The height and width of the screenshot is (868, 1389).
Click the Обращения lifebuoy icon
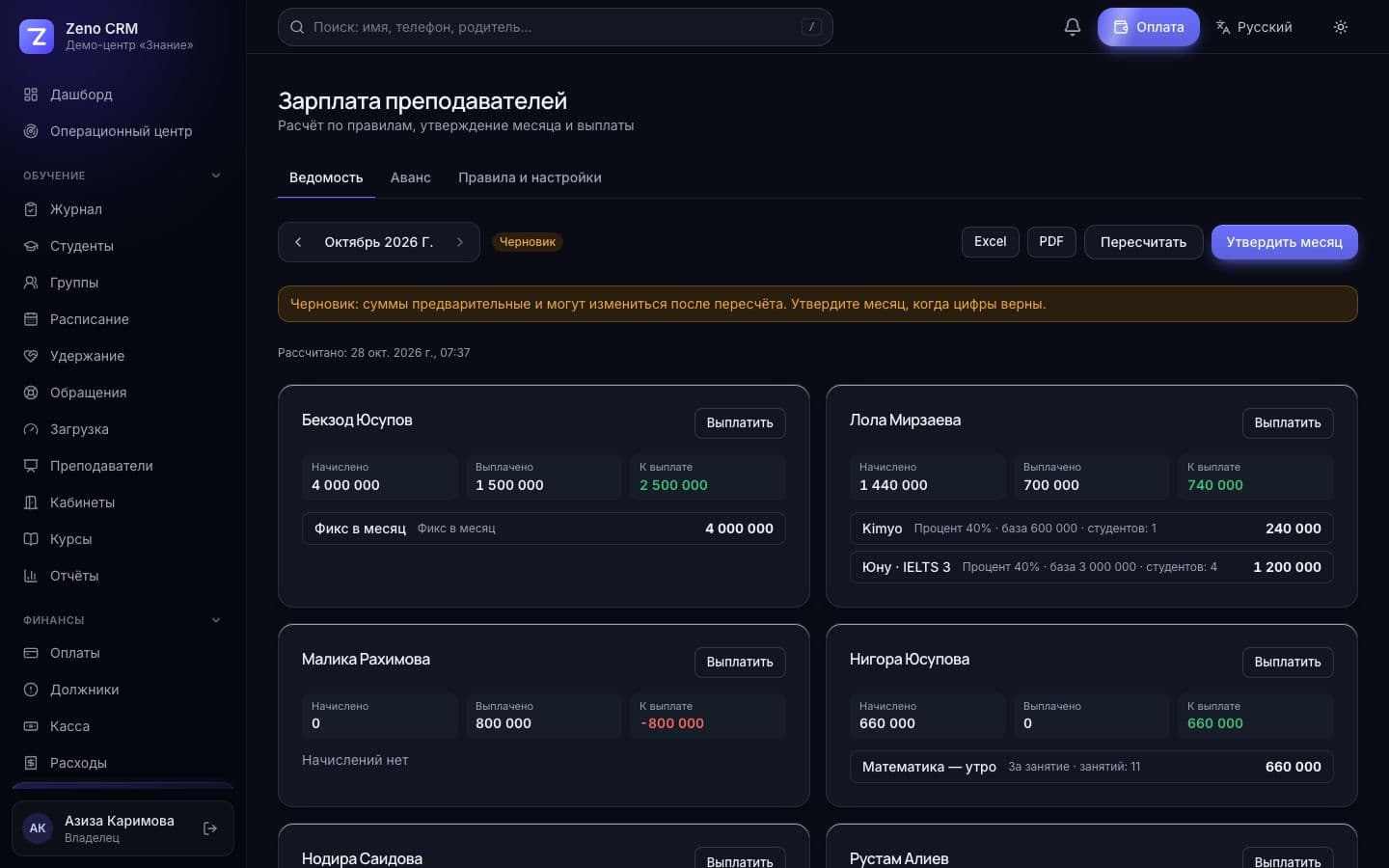[x=31, y=393]
